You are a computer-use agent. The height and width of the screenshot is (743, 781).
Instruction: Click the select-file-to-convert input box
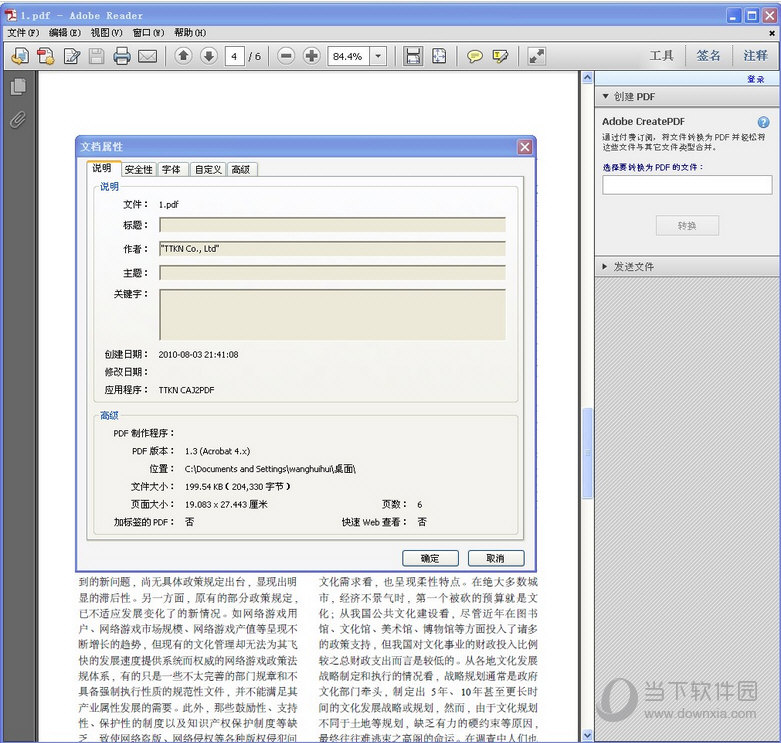(x=687, y=185)
